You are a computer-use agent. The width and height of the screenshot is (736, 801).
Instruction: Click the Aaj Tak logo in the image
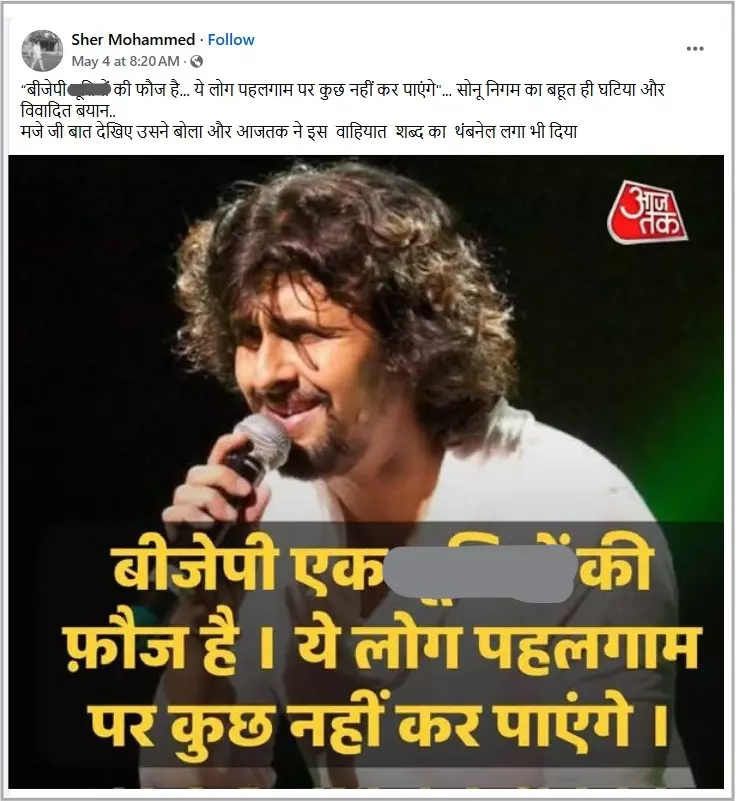coord(647,212)
